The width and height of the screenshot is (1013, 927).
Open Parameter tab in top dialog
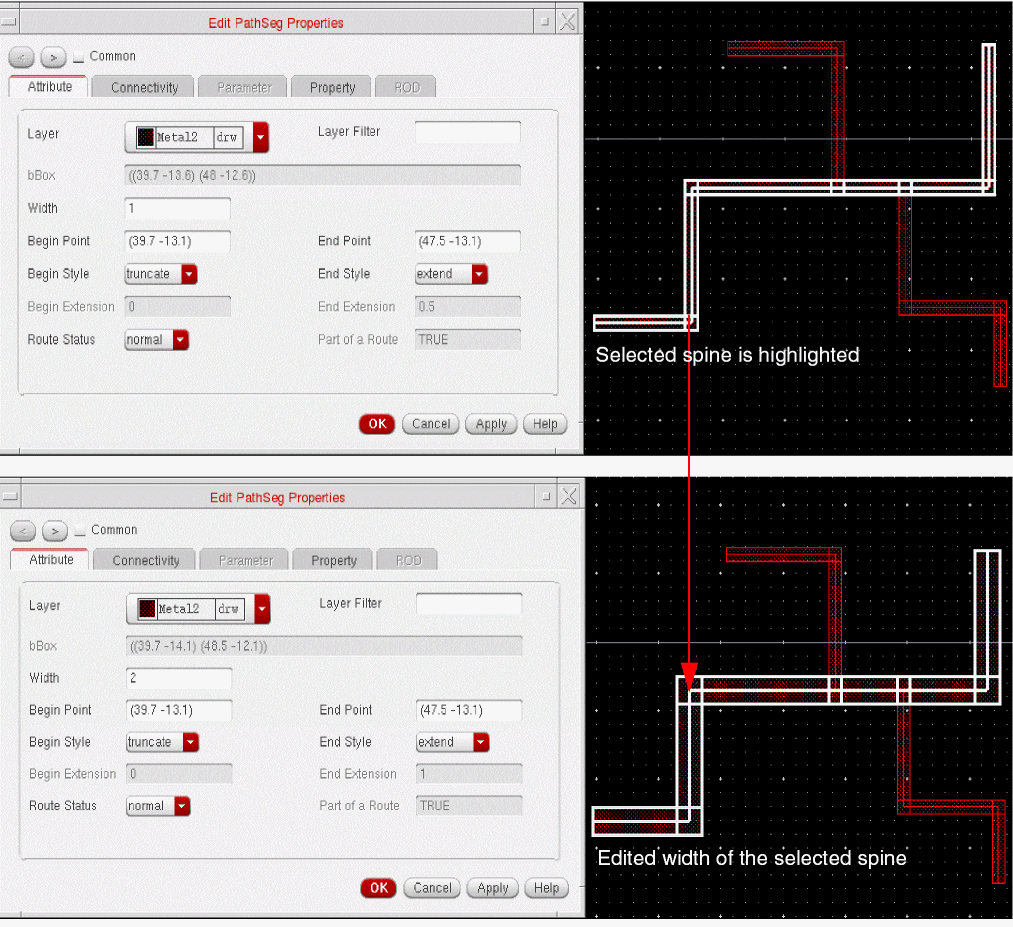[x=244, y=87]
